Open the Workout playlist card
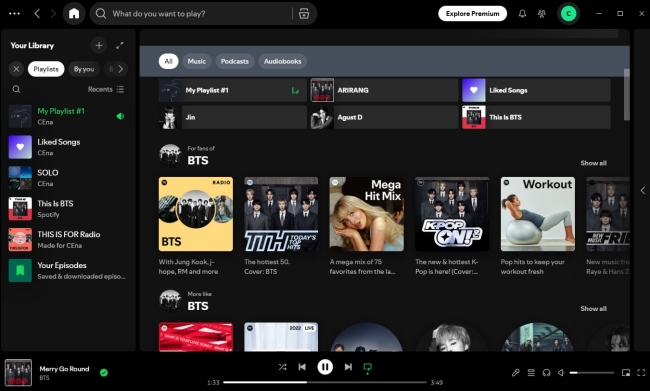This screenshot has height=391, width=650. tap(538, 226)
